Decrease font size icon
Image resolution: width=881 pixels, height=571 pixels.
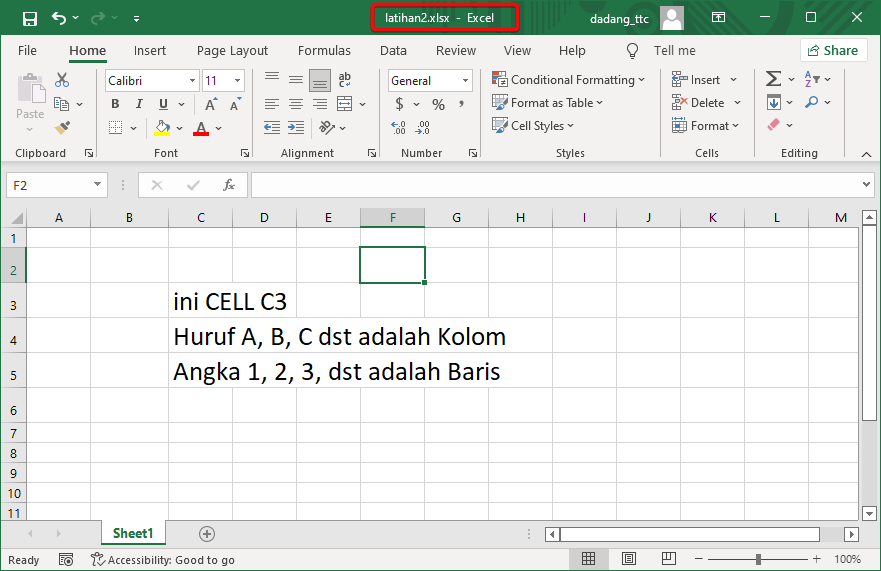pos(235,104)
